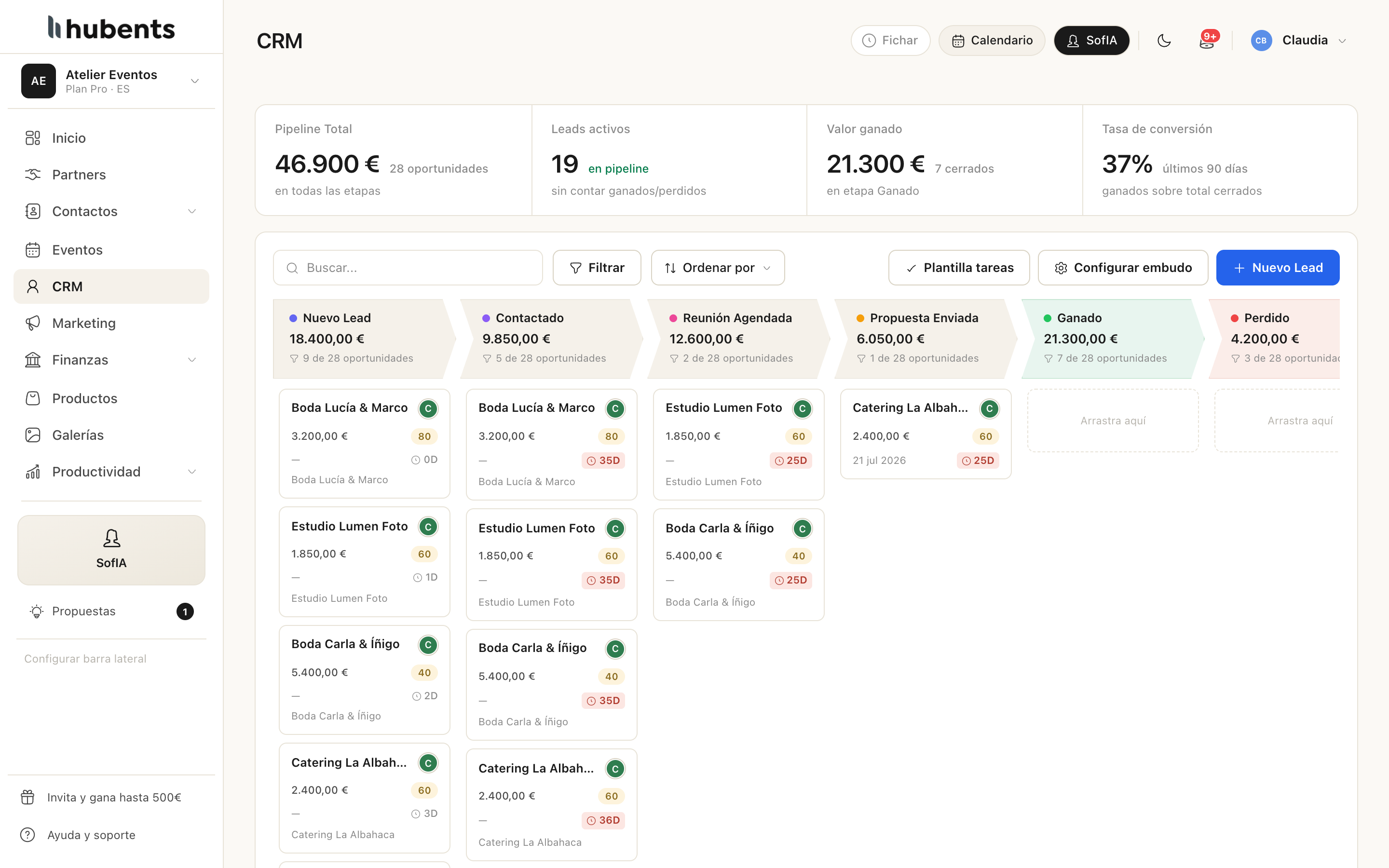Click the AE workspace avatar

click(x=39, y=81)
